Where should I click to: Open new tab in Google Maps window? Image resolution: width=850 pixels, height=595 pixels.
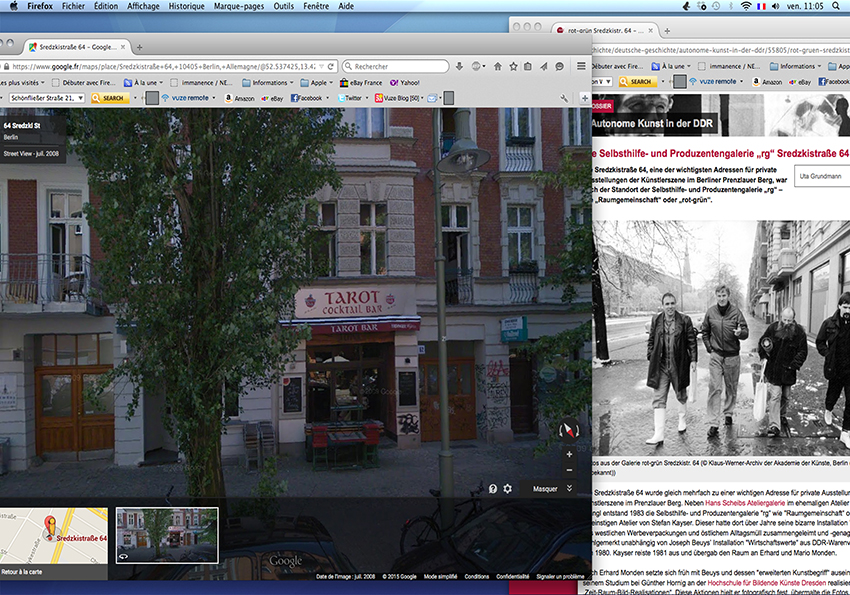(139, 48)
